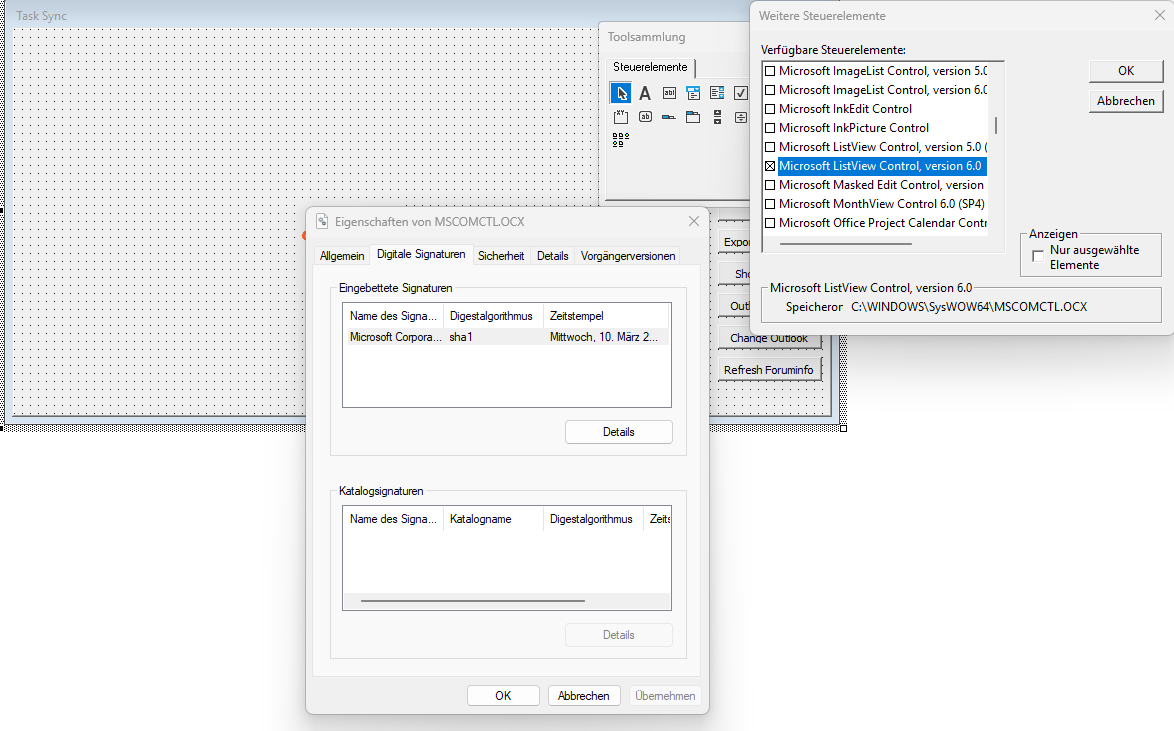Close the Eigenschaften von MSCOMCTL.OCX dialog
The image size is (1174, 731).
pos(693,221)
